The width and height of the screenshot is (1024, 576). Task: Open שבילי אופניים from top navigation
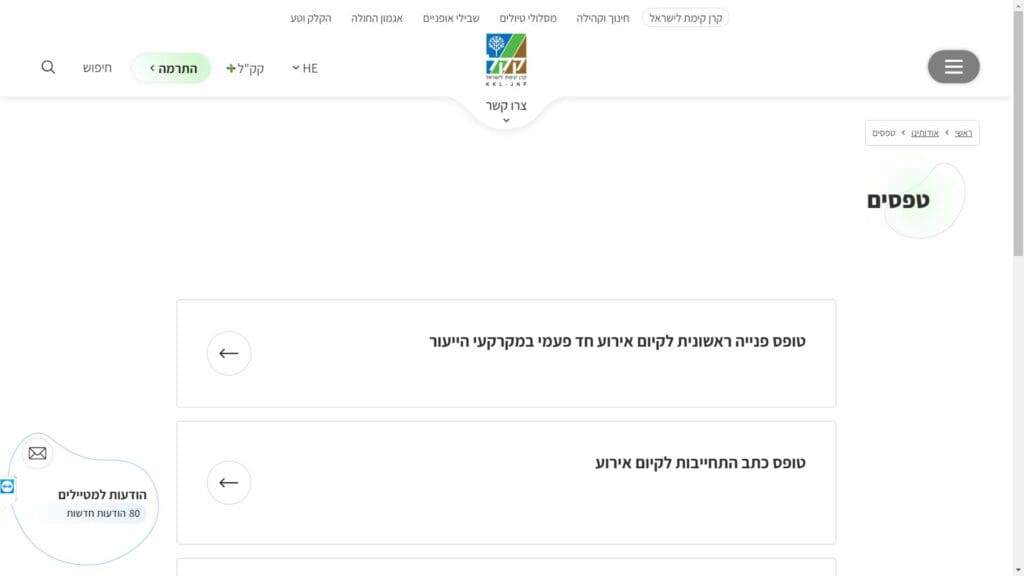(451, 18)
